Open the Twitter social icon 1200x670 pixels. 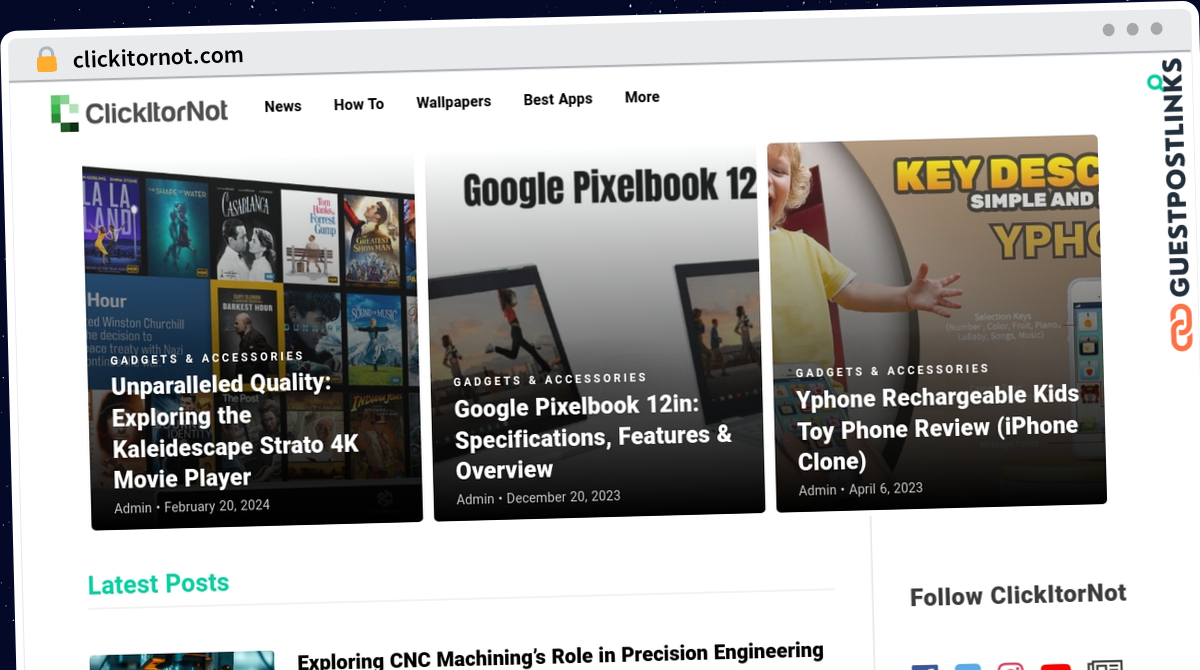(x=967, y=666)
